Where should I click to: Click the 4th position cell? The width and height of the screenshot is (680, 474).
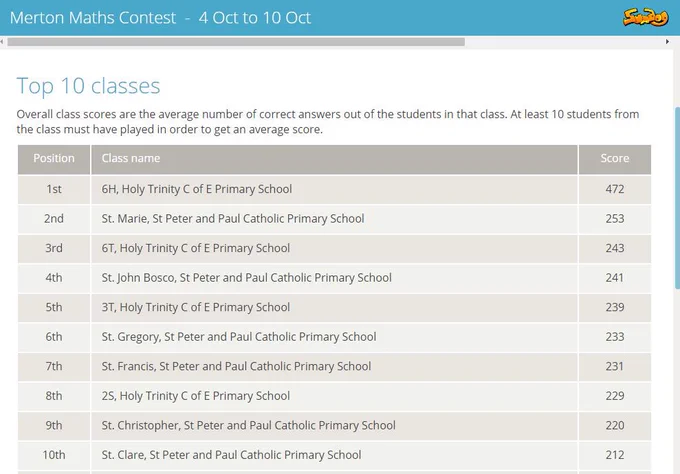(x=54, y=278)
